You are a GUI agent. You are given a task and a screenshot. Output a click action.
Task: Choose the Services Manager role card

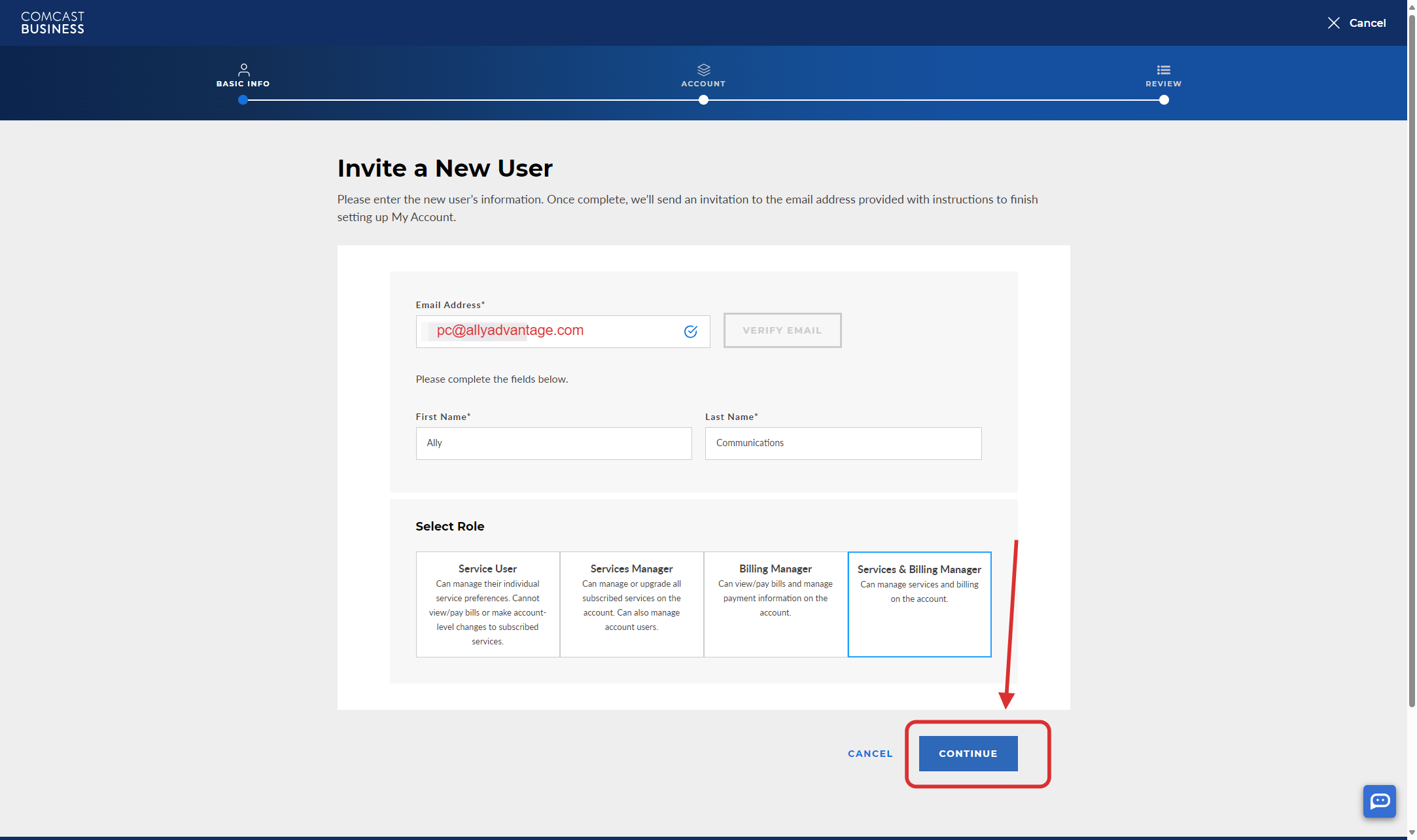tap(632, 604)
